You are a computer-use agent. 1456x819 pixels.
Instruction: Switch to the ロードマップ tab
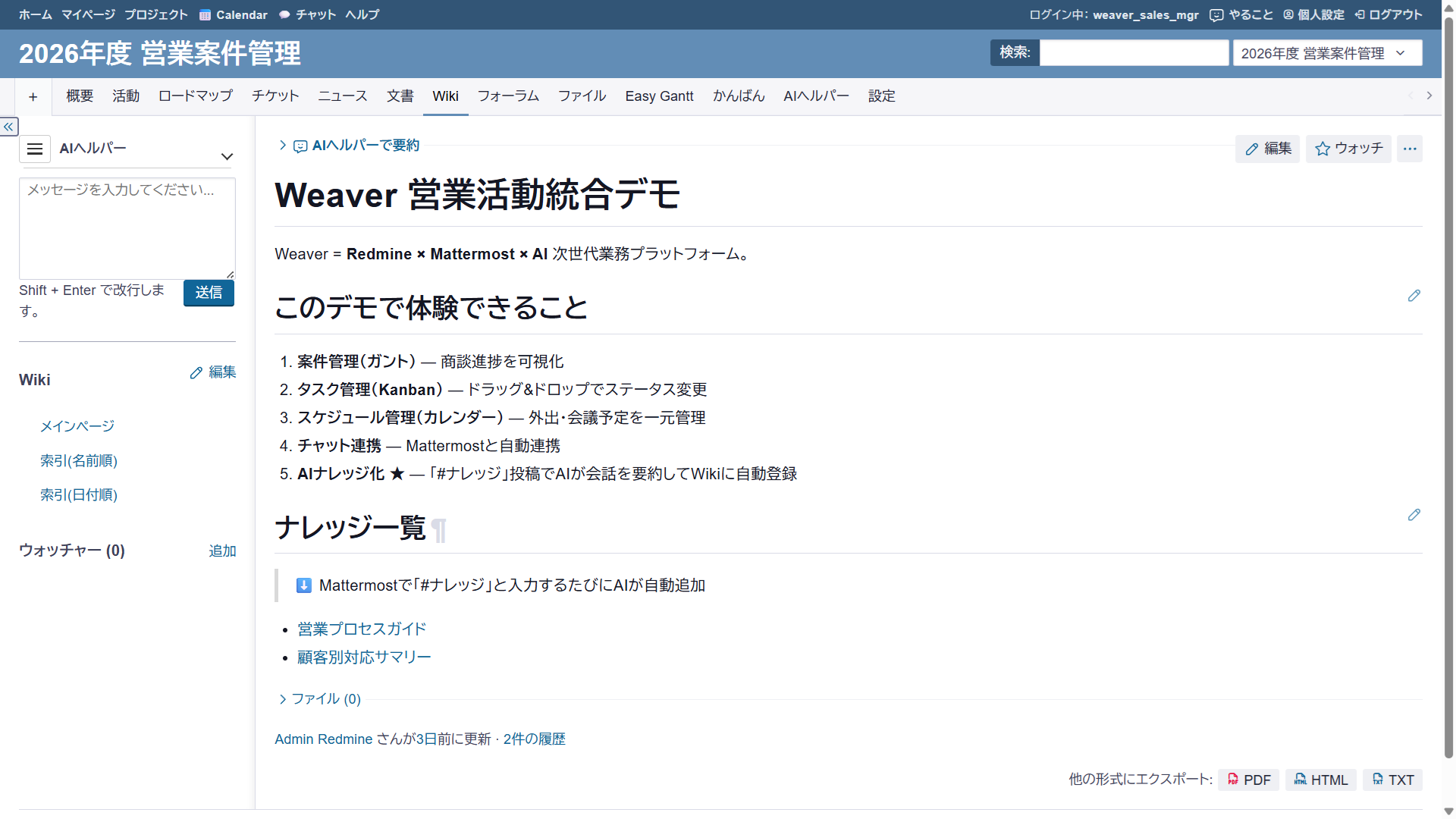click(196, 96)
